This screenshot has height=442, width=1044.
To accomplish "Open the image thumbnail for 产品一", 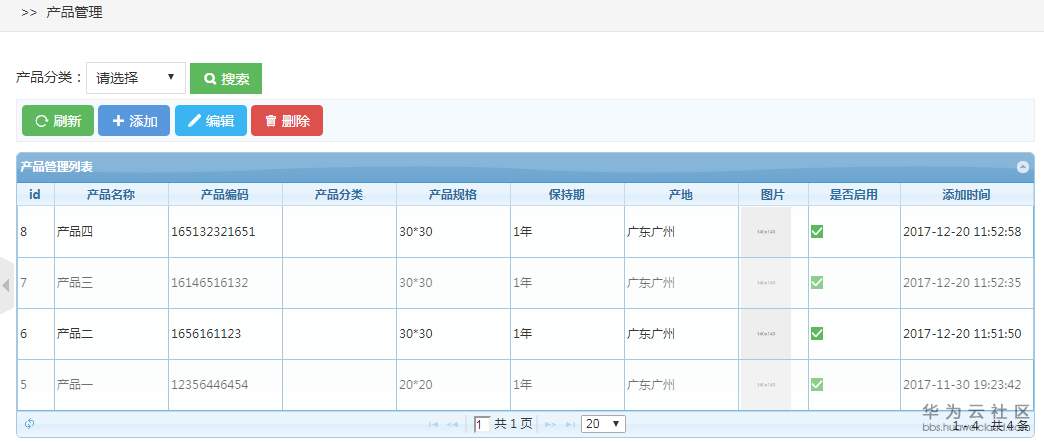I will pyautogui.click(x=766, y=385).
